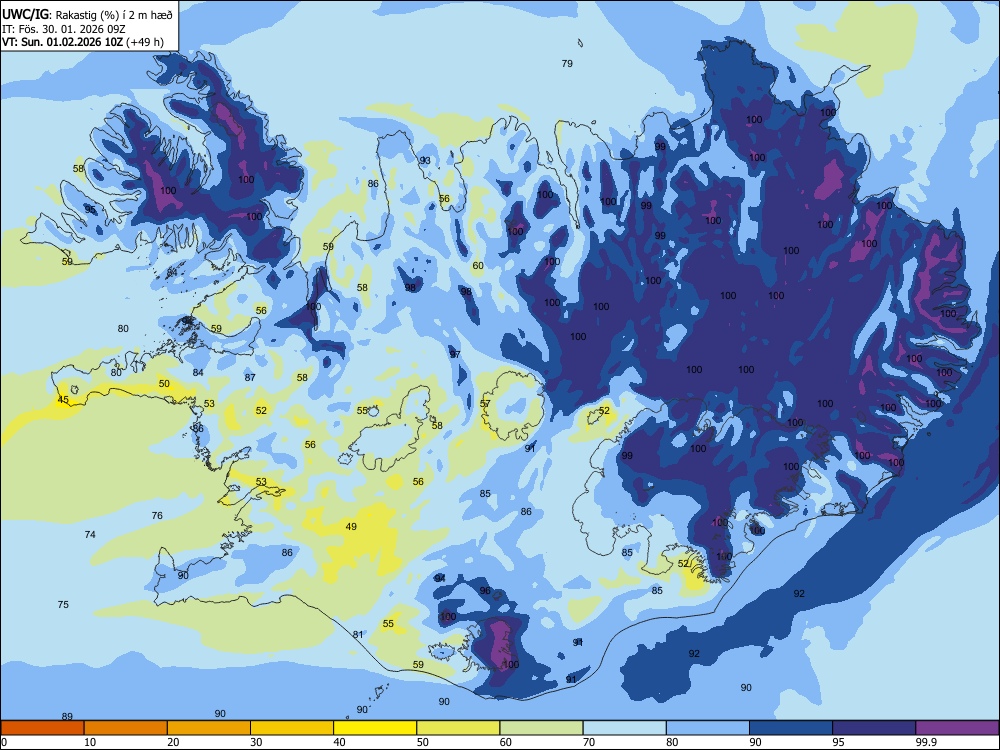Screen dimensions: 1000x750
Task: Click the bright yellow 40–50 legend swatch
Action: (375, 728)
